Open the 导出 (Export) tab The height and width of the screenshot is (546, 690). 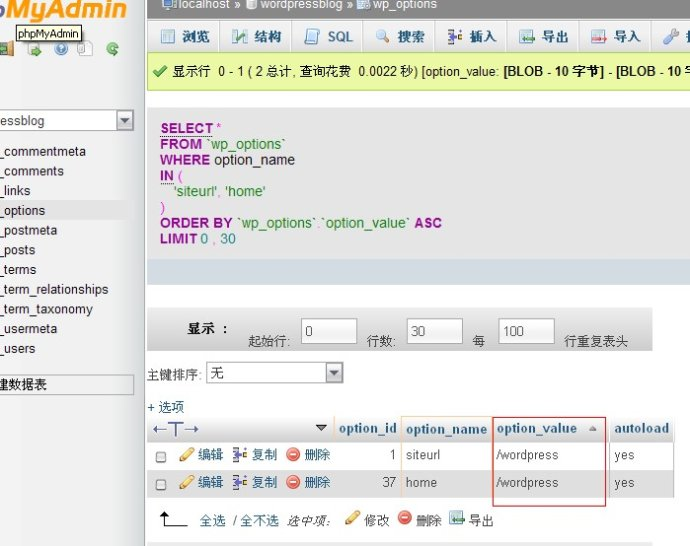(x=543, y=37)
